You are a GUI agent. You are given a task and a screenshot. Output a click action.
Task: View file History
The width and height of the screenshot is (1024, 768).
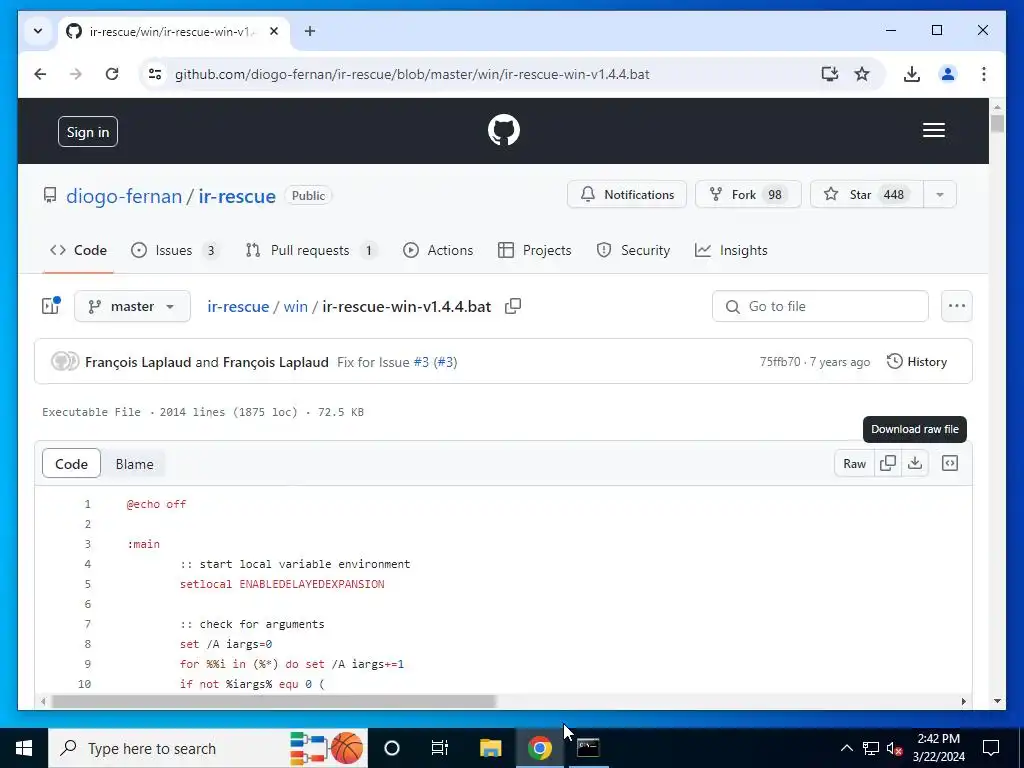(916, 362)
